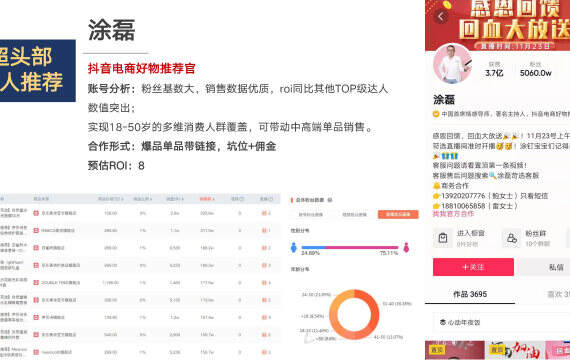Click the pink female gender icon

[x=406, y=247]
